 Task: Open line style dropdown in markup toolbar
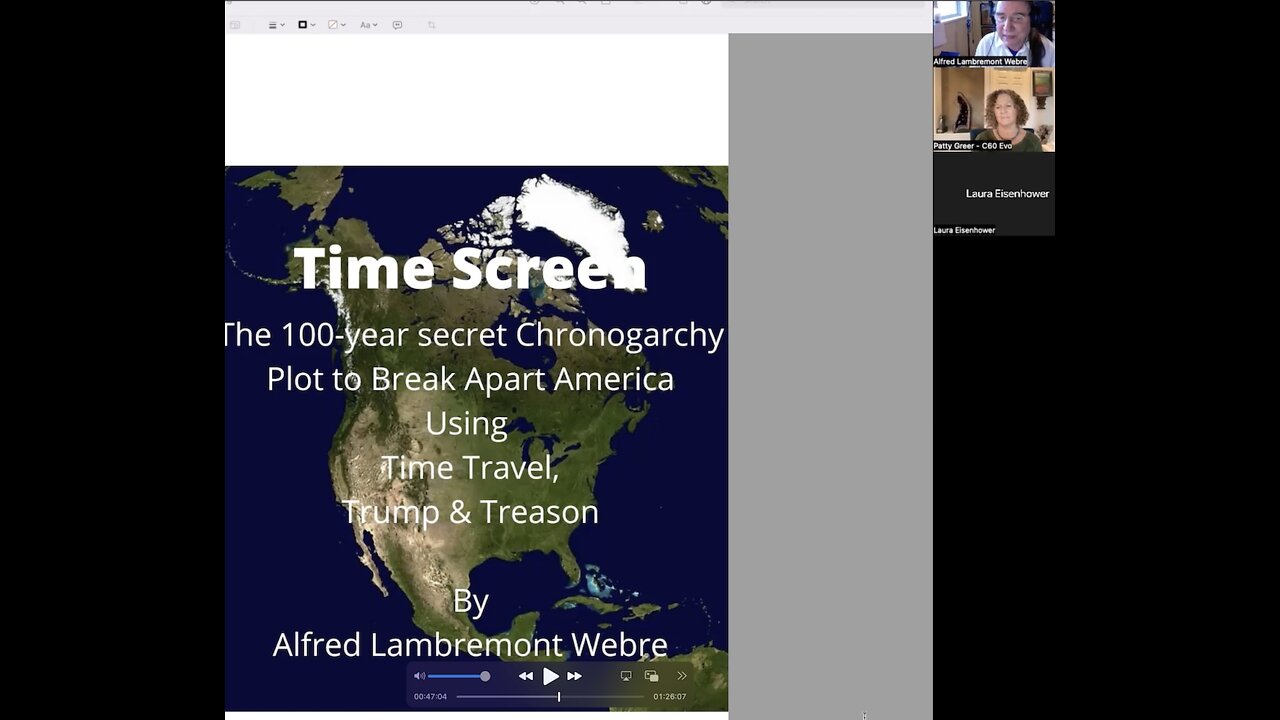pos(277,25)
